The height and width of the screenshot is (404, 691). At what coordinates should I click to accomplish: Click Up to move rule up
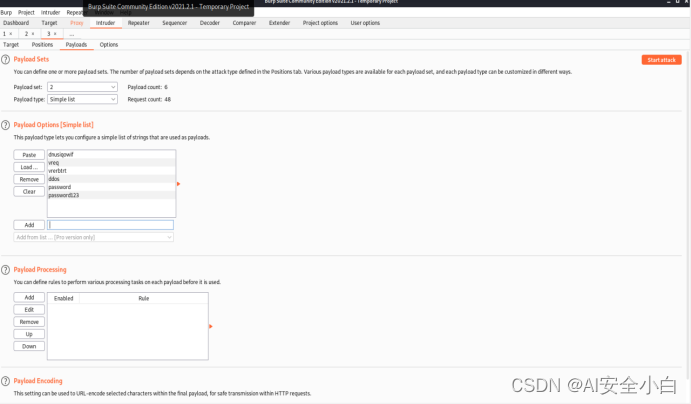[x=29, y=334]
